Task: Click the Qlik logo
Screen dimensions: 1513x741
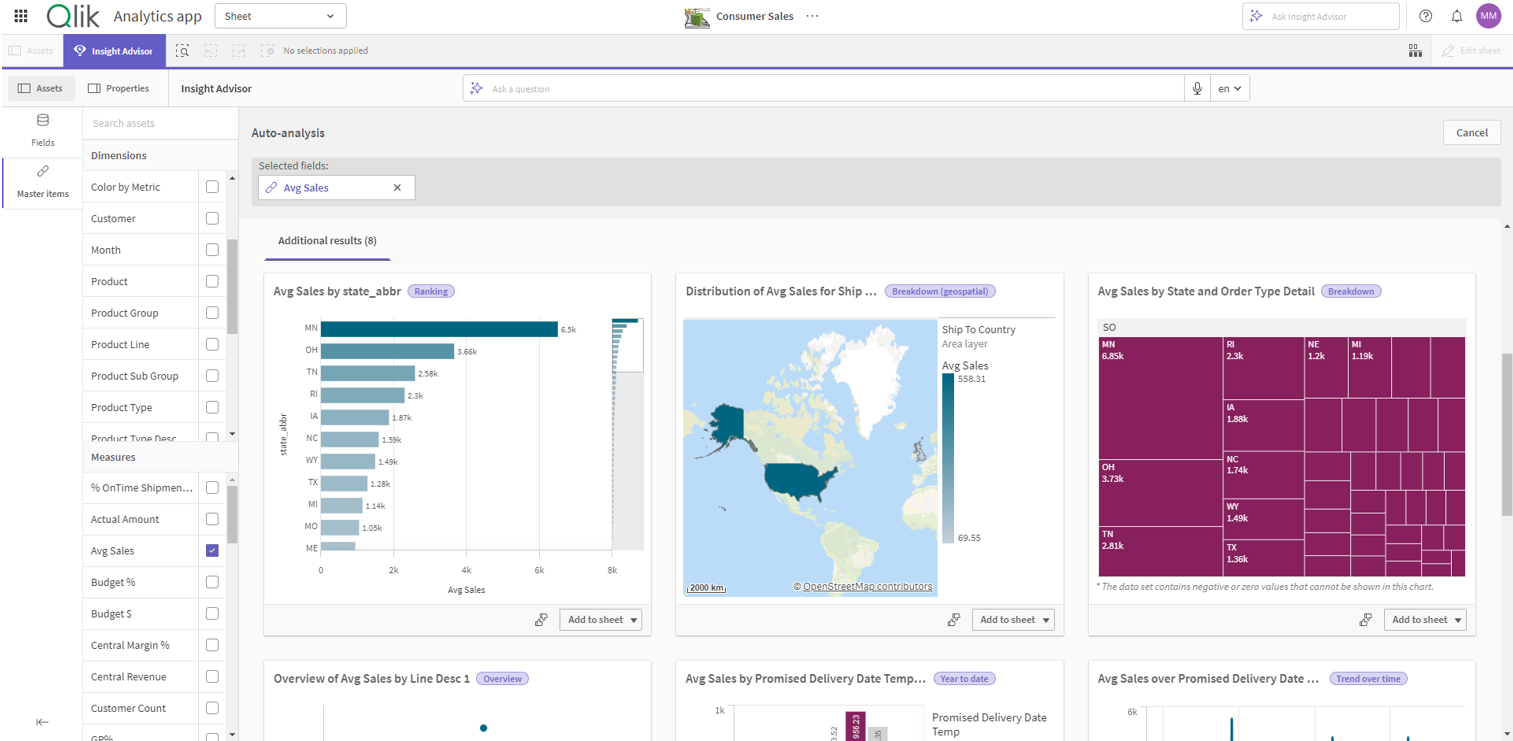Action: (x=73, y=16)
